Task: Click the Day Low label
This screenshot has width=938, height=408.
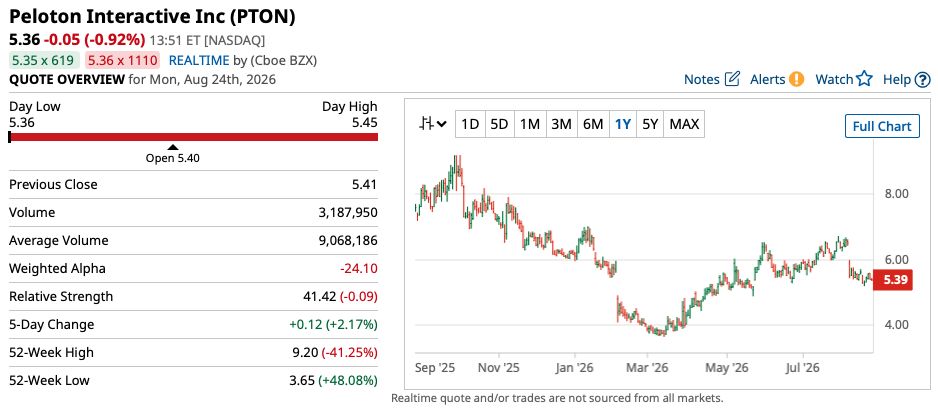Action: (35, 106)
